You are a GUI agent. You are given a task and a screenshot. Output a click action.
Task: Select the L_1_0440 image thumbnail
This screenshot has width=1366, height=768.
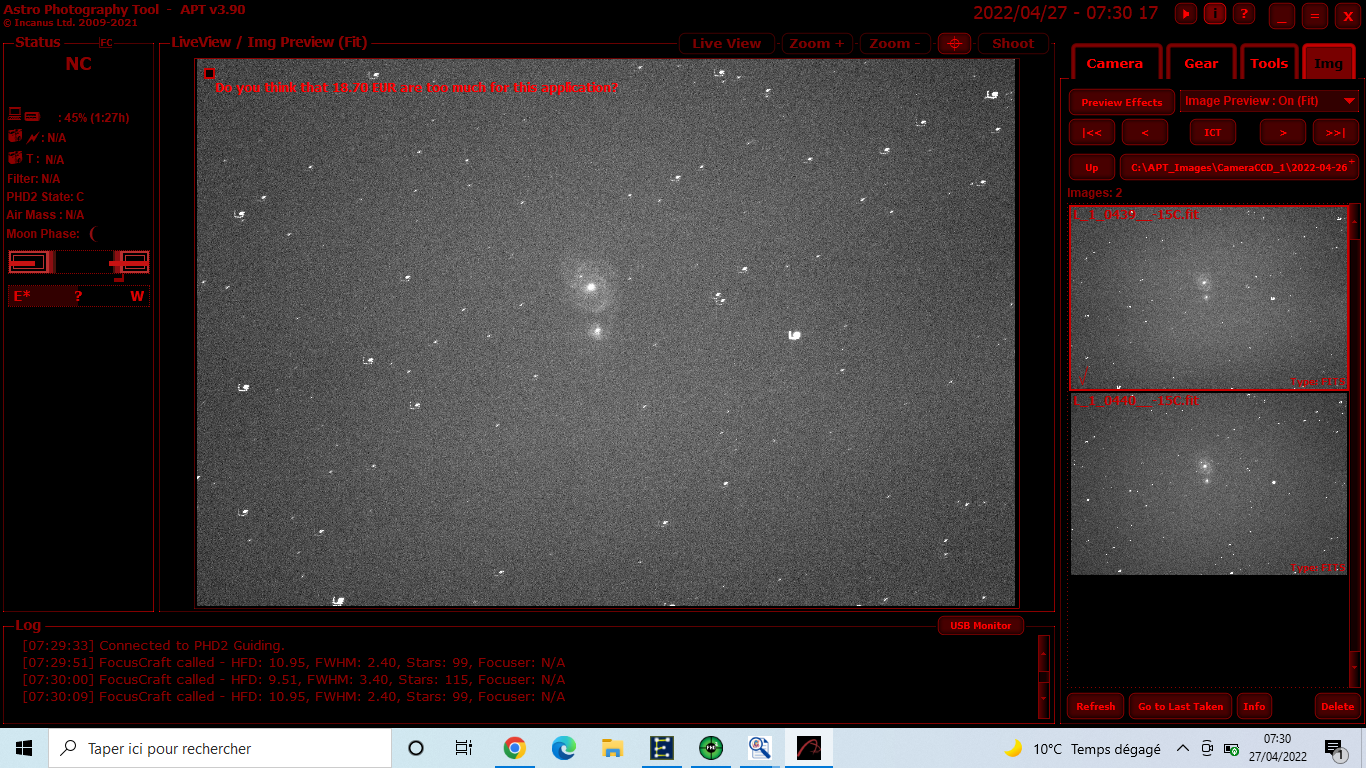click(x=1209, y=484)
